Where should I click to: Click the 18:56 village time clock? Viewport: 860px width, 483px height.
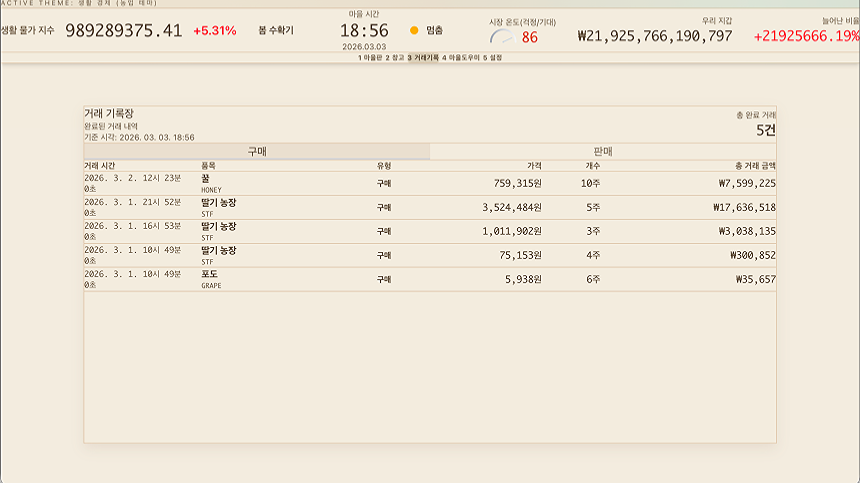(x=364, y=31)
